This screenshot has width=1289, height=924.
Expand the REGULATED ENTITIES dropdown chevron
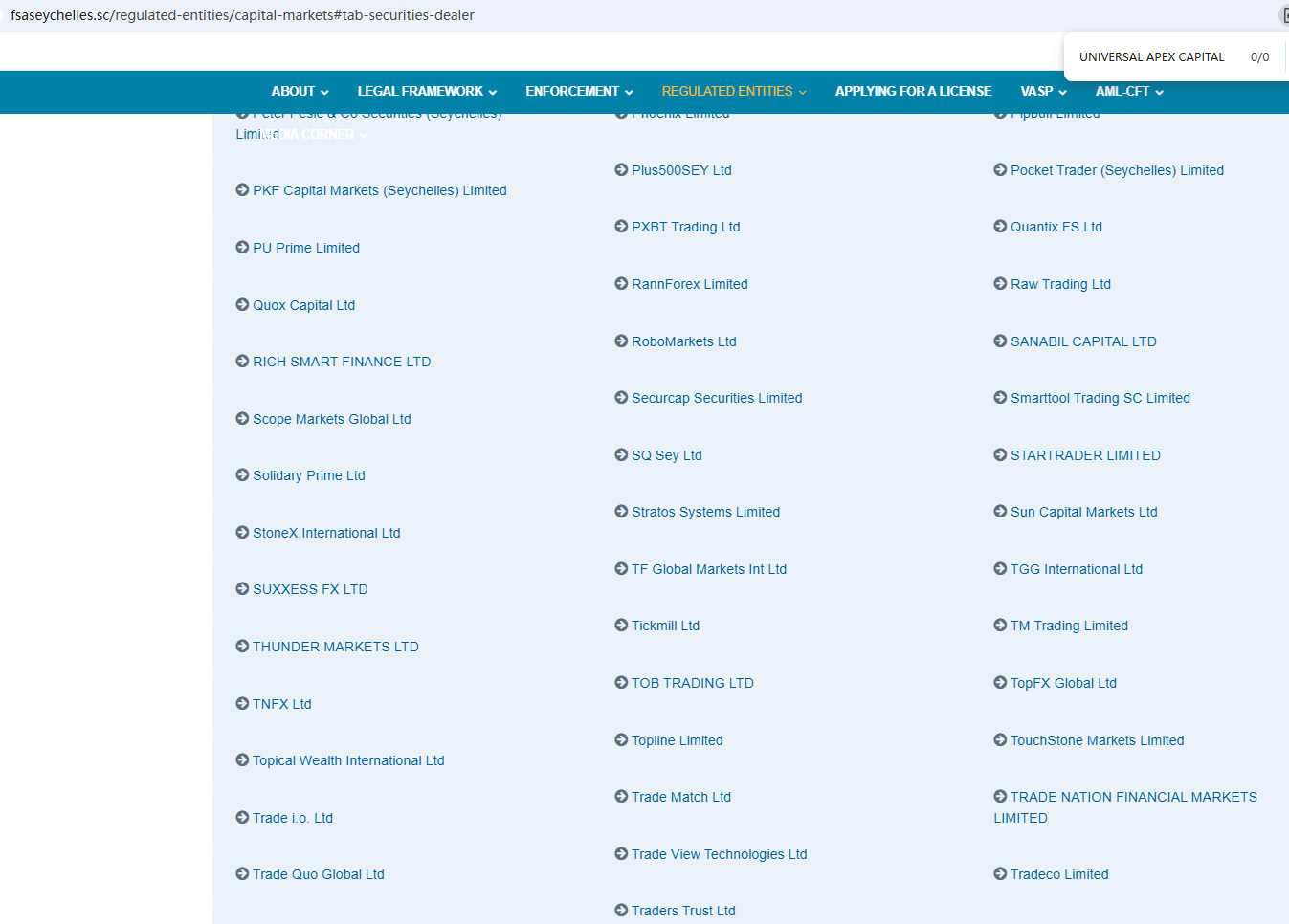[x=802, y=93]
